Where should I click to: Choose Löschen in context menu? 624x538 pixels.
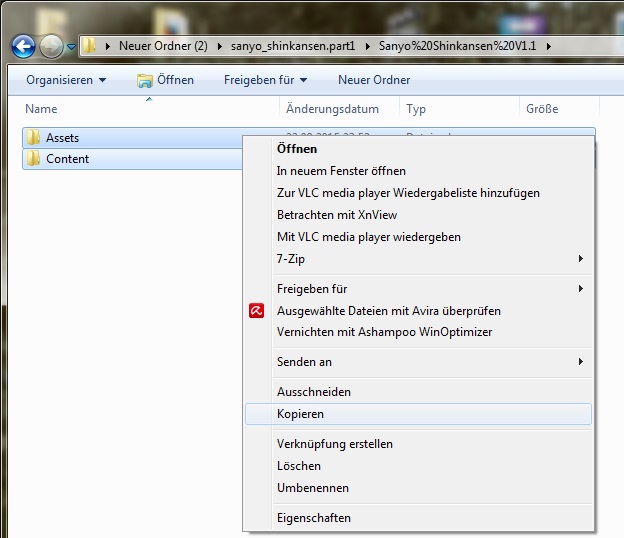tap(418, 466)
